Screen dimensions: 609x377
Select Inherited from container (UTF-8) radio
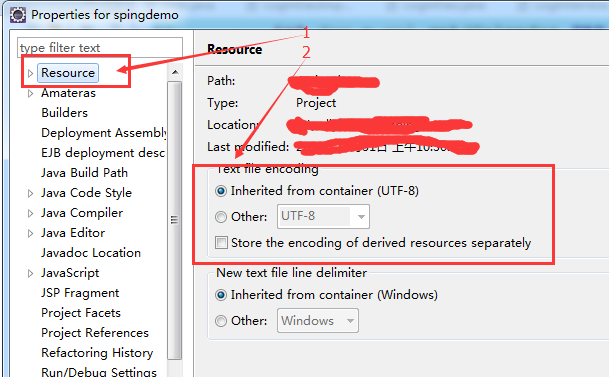[x=221, y=191]
